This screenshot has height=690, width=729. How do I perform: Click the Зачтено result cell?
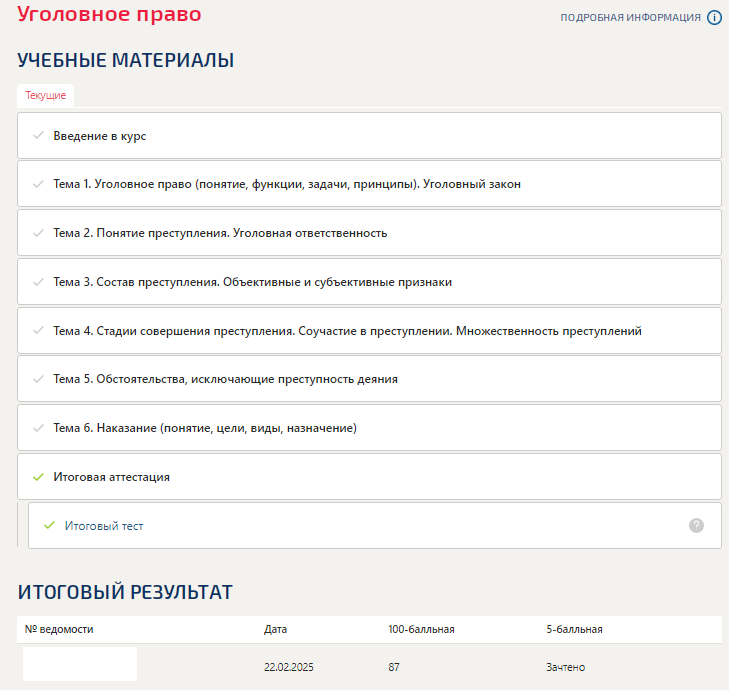pyautogui.click(x=565, y=667)
